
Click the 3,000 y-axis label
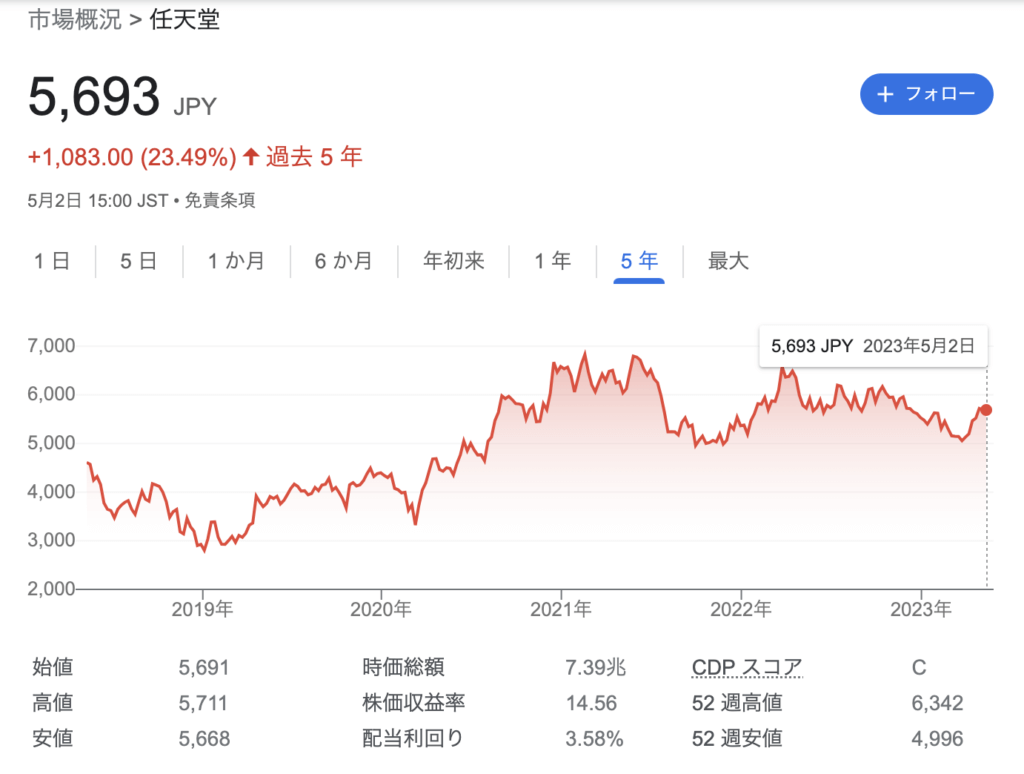coord(51,540)
